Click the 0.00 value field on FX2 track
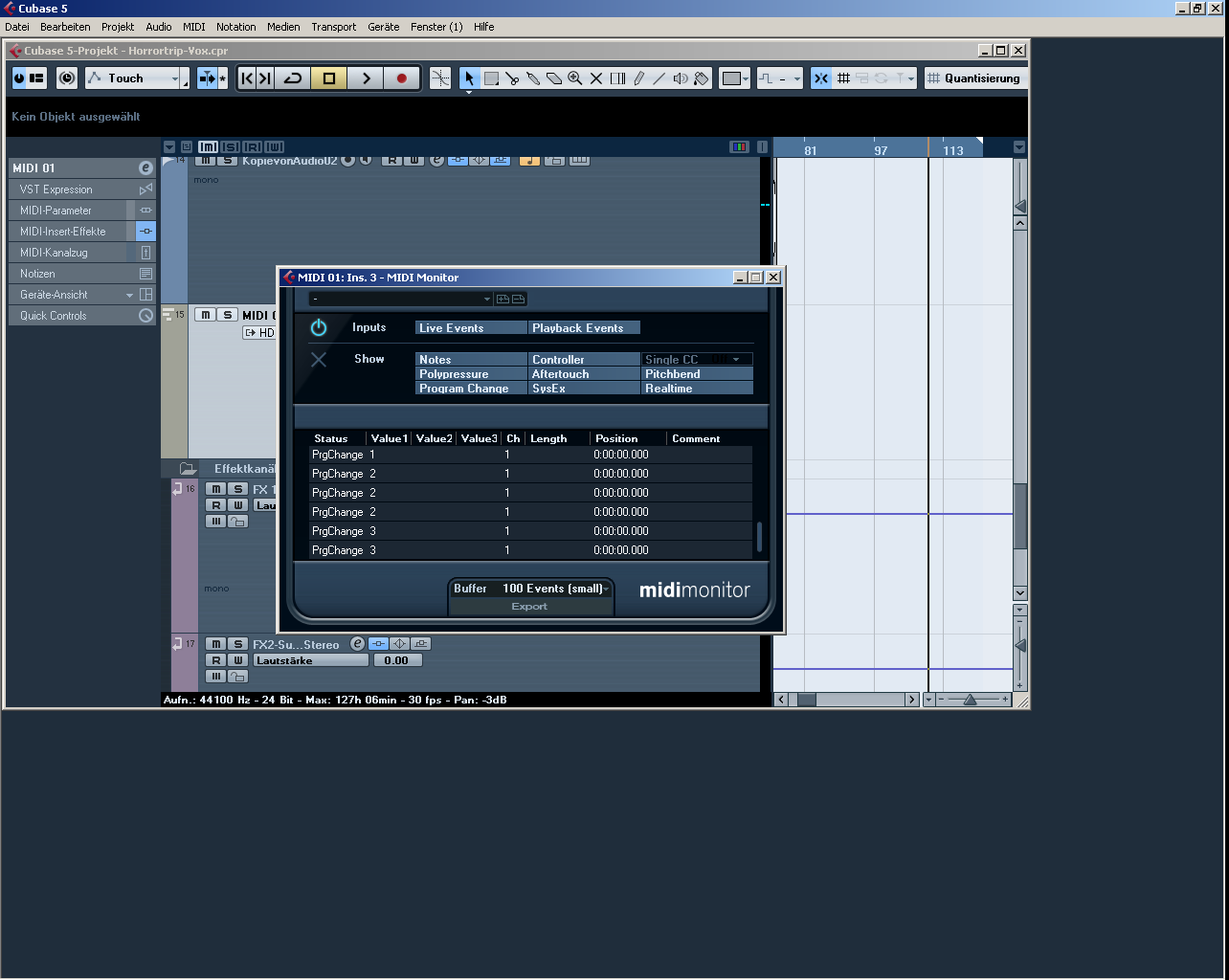Viewport: 1229px width, 980px height. (x=396, y=660)
